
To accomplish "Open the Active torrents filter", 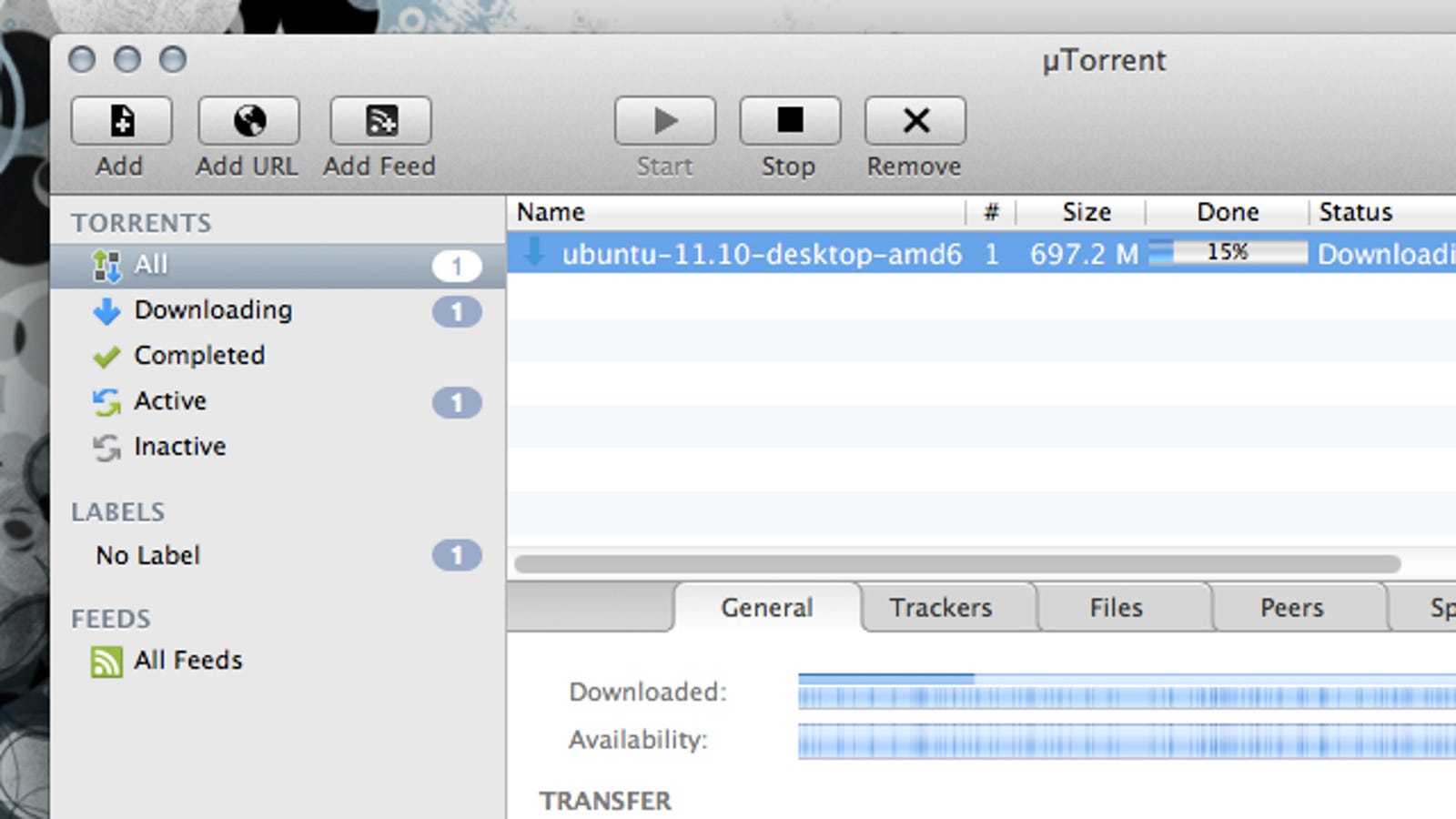I will [x=278, y=401].
